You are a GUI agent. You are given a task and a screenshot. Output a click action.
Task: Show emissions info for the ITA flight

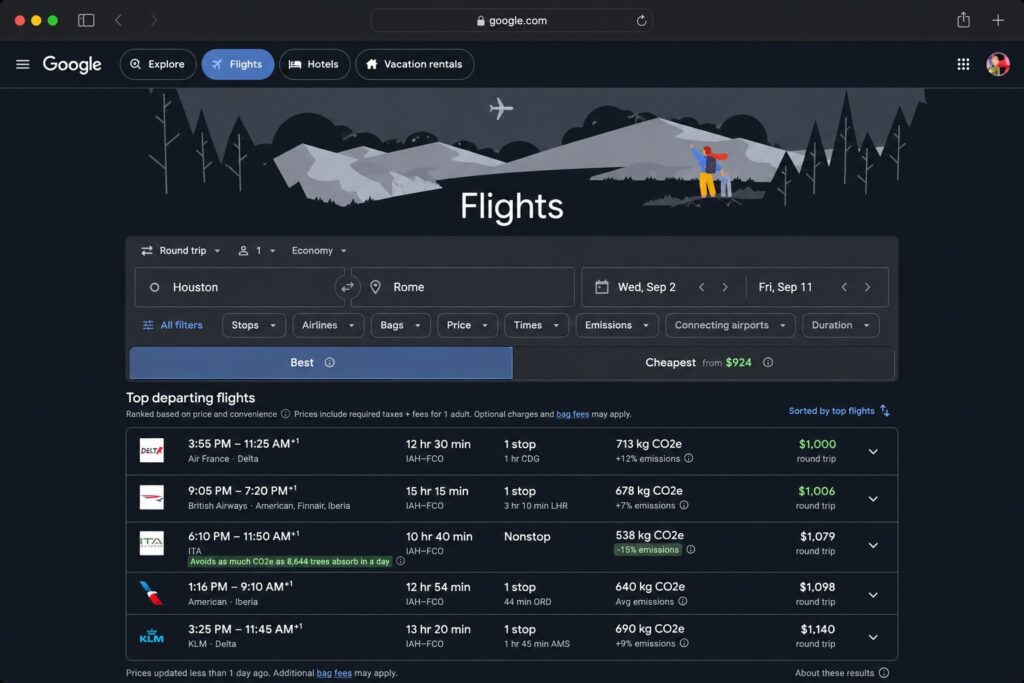[691, 550]
